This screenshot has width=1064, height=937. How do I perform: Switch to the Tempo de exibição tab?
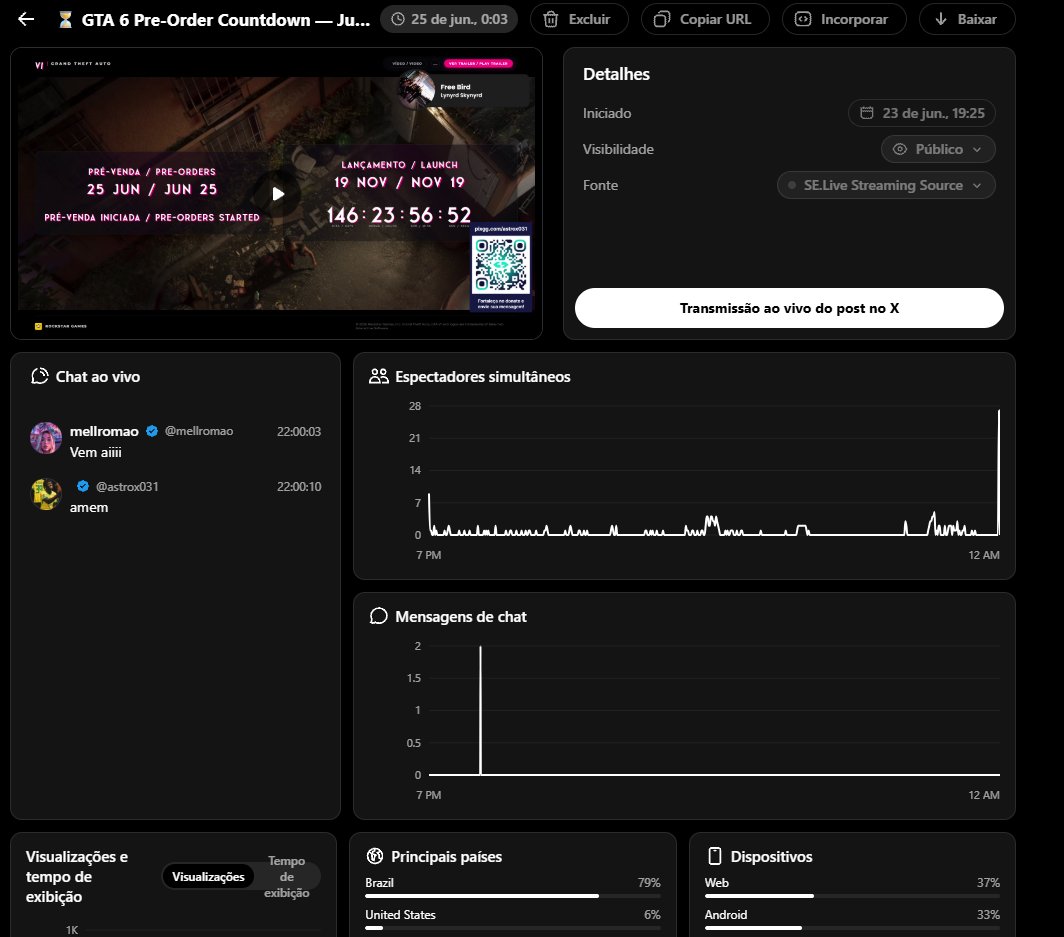[286, 877]
